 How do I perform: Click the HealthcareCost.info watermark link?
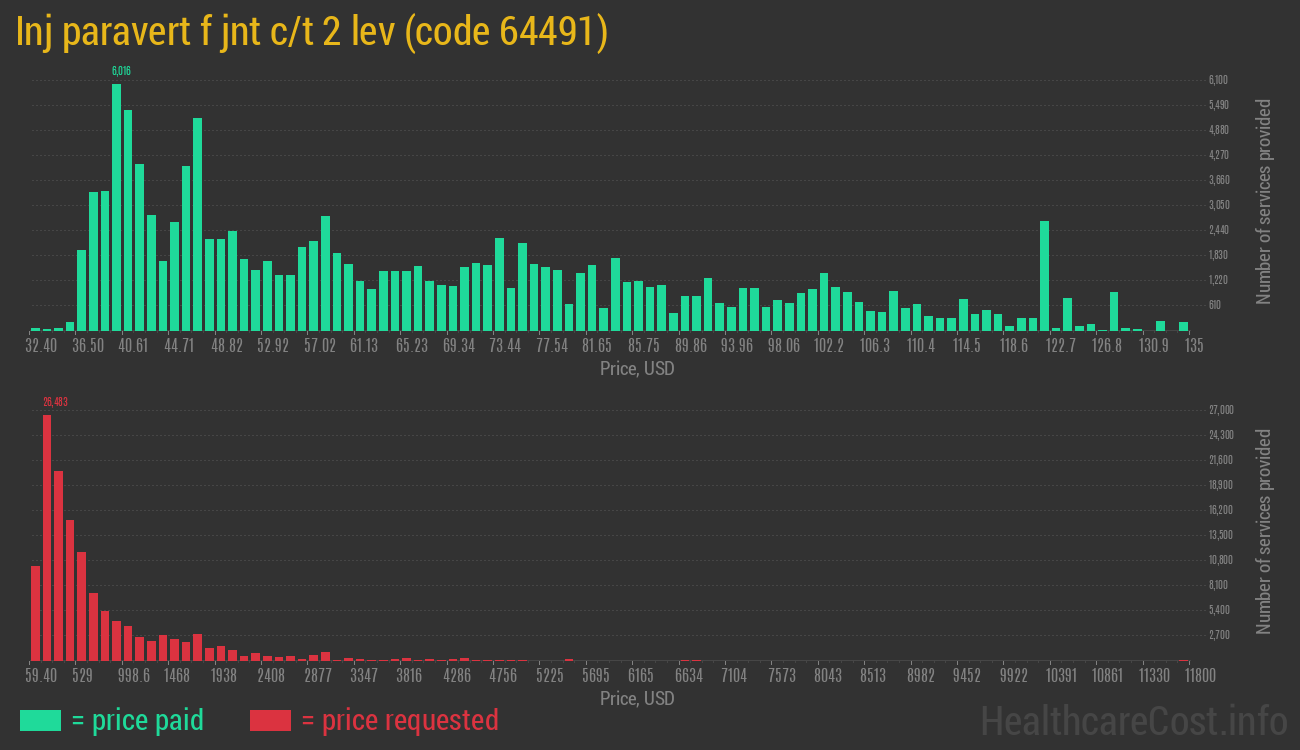coord(1133,720)
